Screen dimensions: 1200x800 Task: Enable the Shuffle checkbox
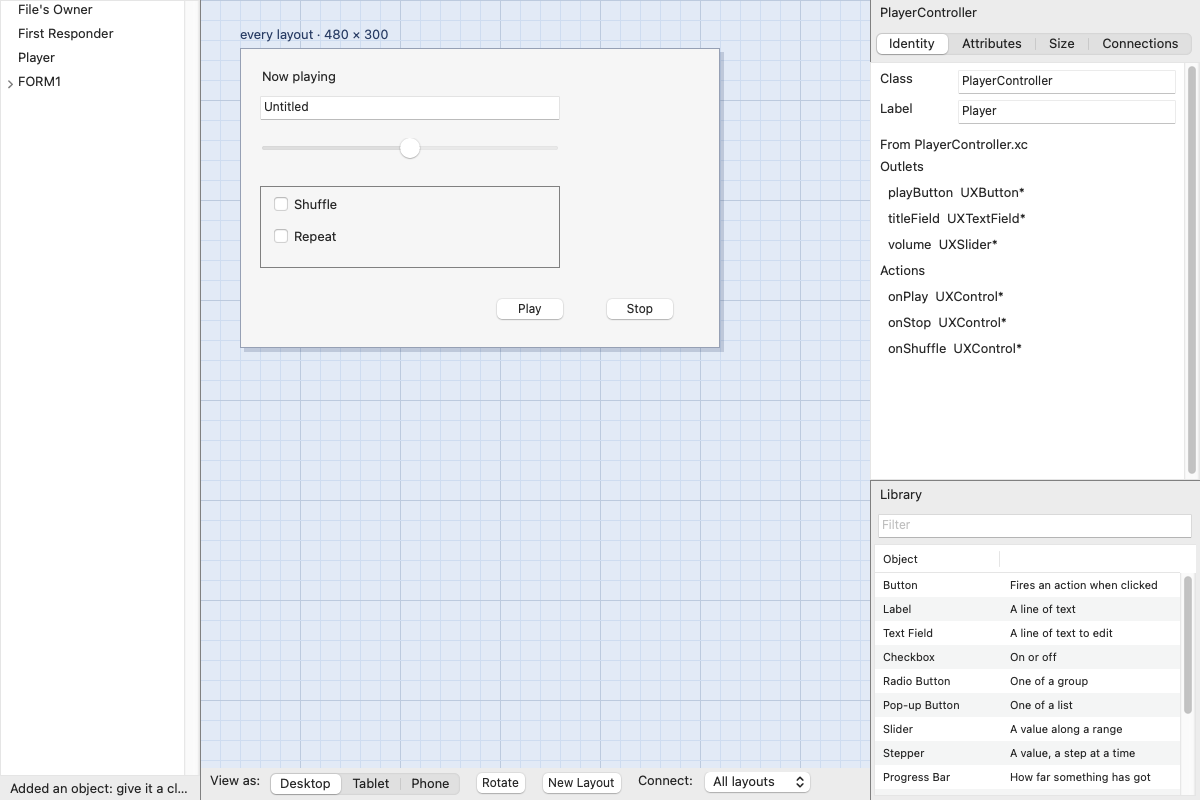(x=281, y=204)
